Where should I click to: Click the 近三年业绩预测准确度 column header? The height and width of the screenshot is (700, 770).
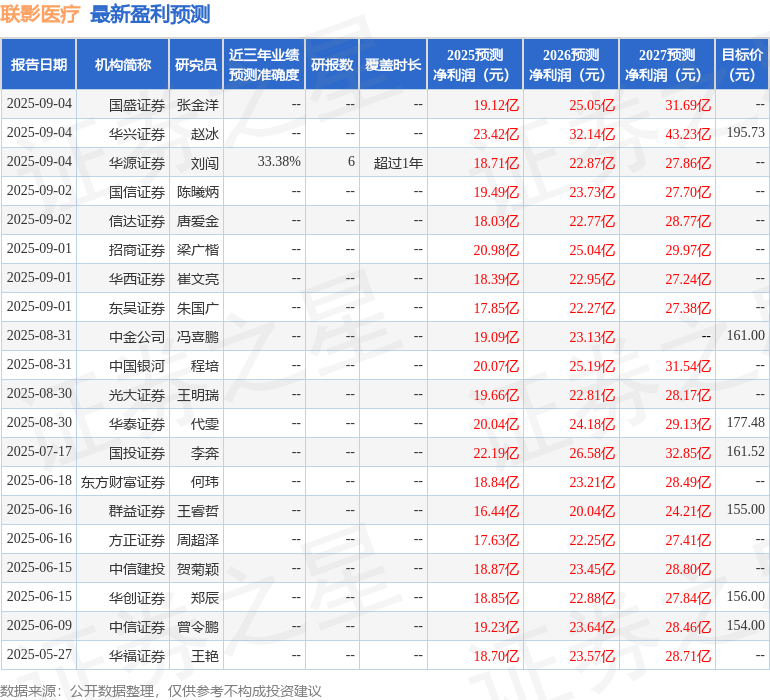263,65
